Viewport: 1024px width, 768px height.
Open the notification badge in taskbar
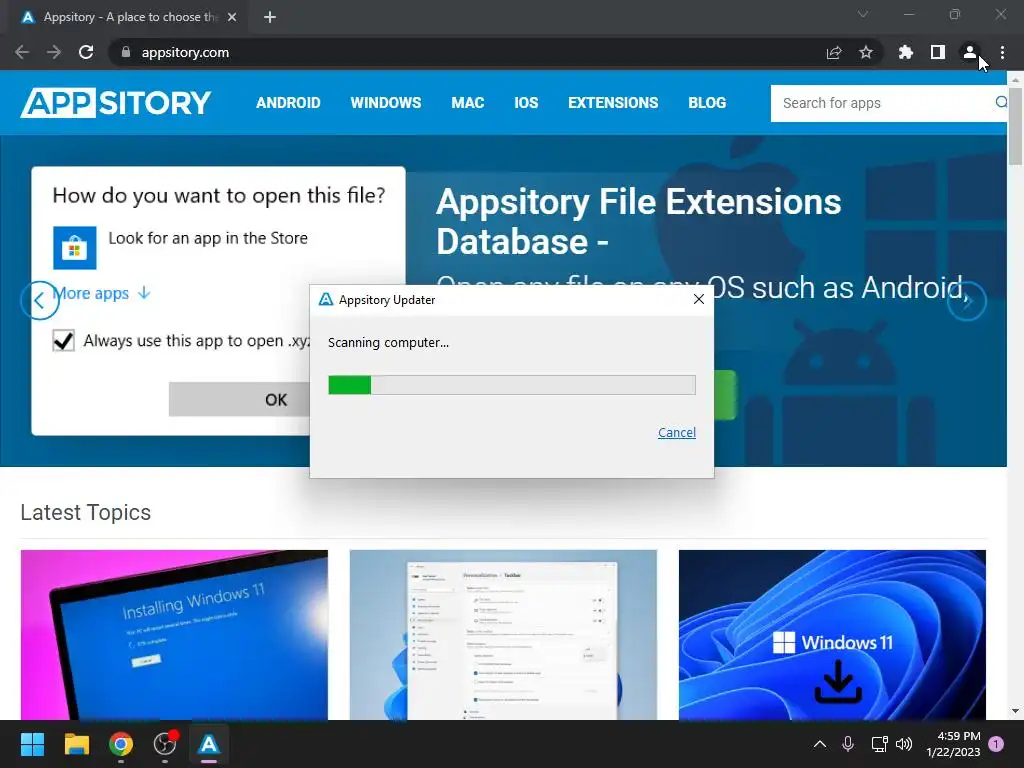click(996, 744)
